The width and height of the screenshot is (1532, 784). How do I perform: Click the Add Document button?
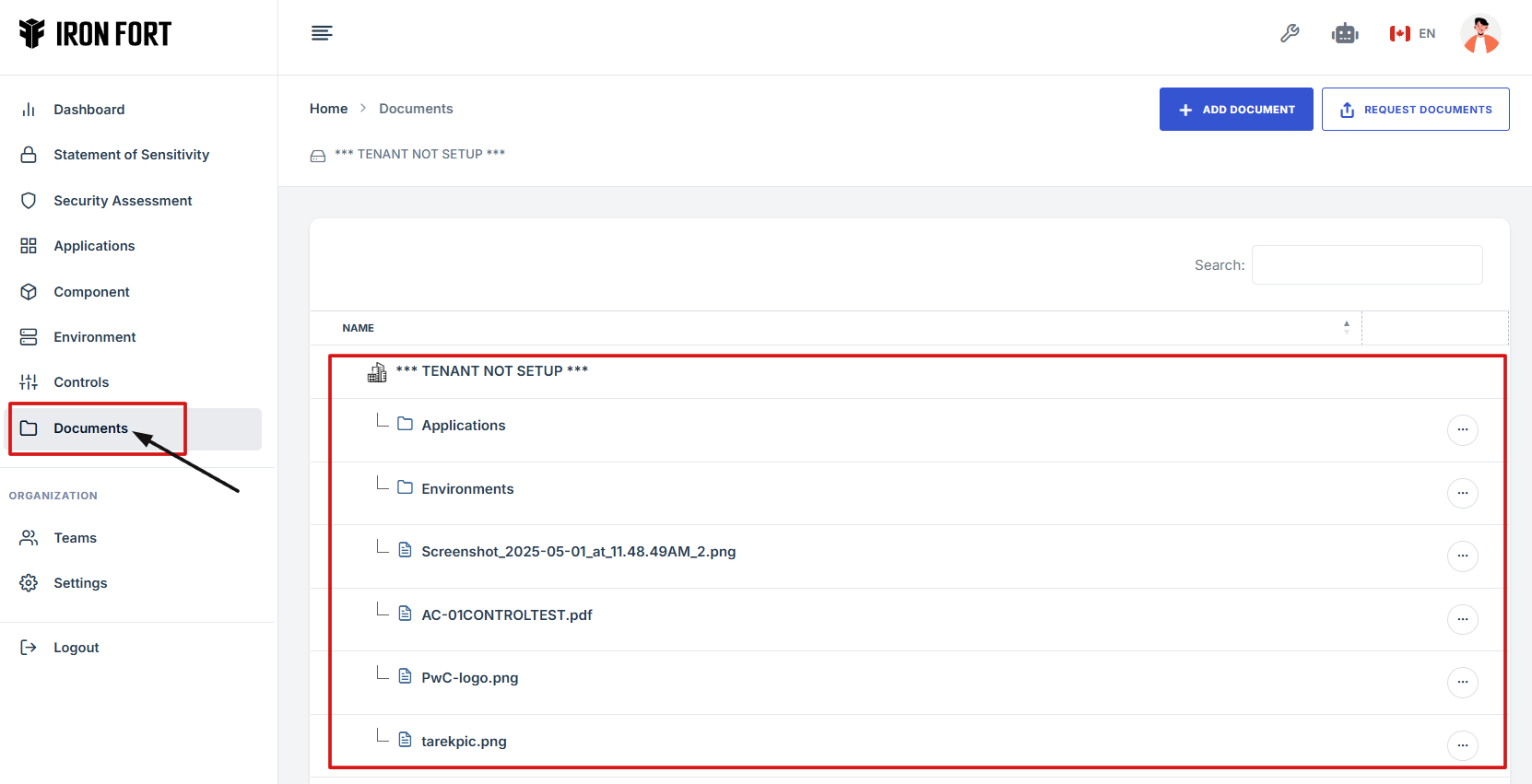pyautogui.click(x=1235, y=110)
